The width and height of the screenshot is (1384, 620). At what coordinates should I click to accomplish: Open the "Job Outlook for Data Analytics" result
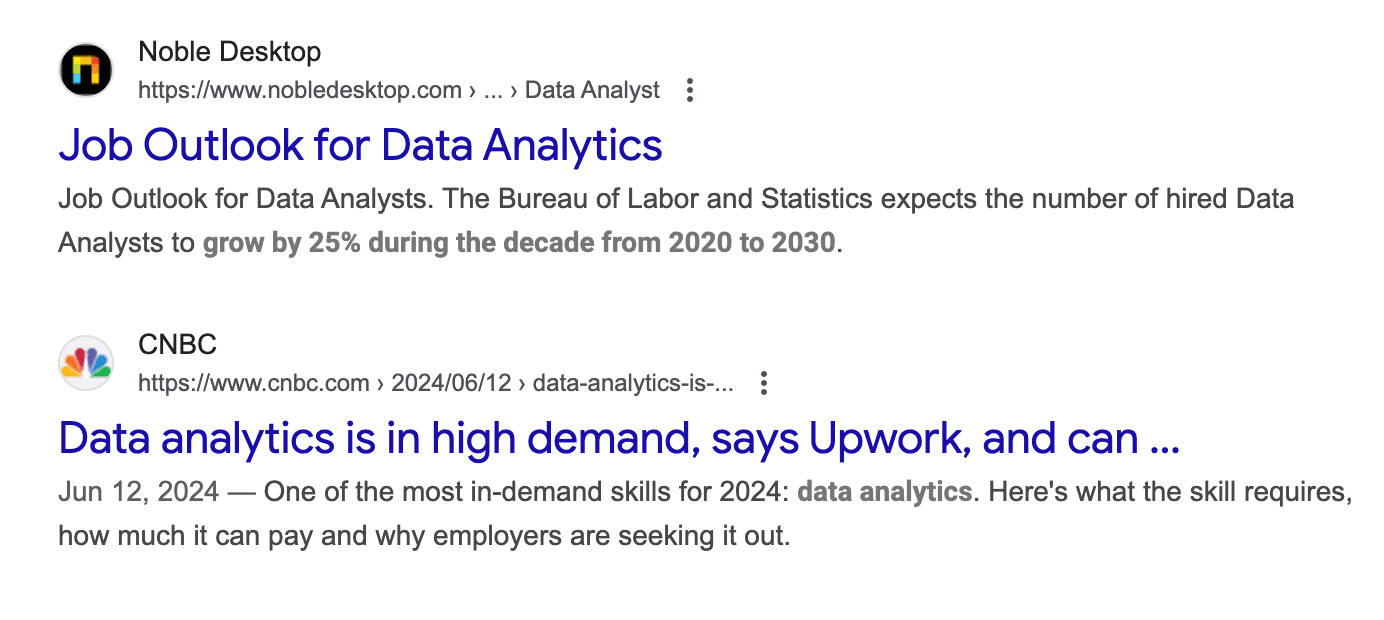point(360,146)
